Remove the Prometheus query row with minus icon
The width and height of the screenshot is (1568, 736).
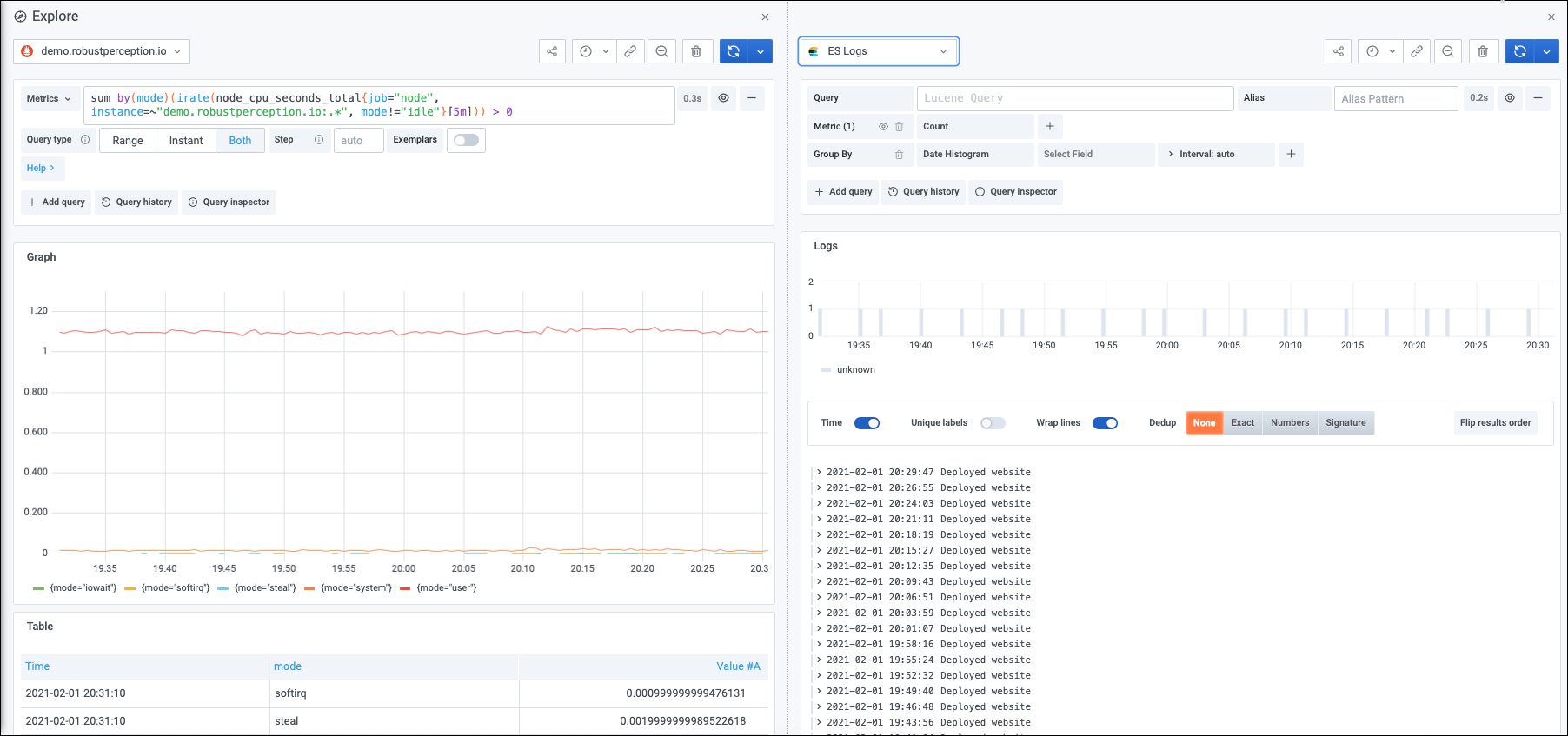tap(752, 98)
